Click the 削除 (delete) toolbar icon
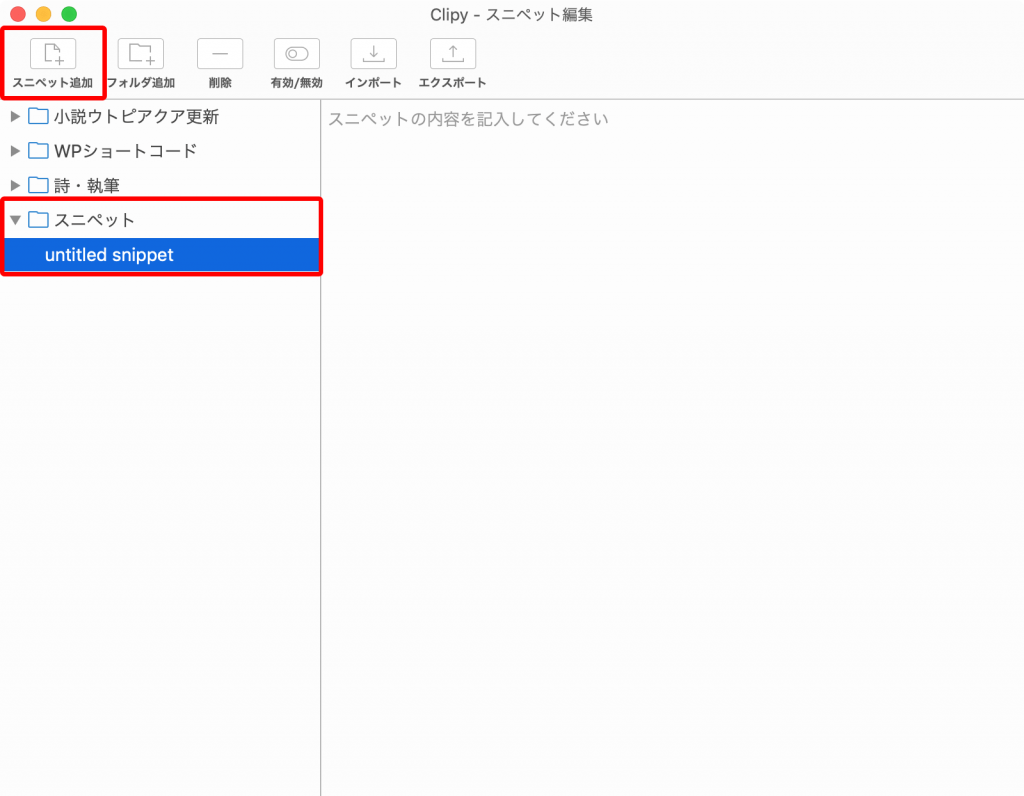 tap(220, 54)
